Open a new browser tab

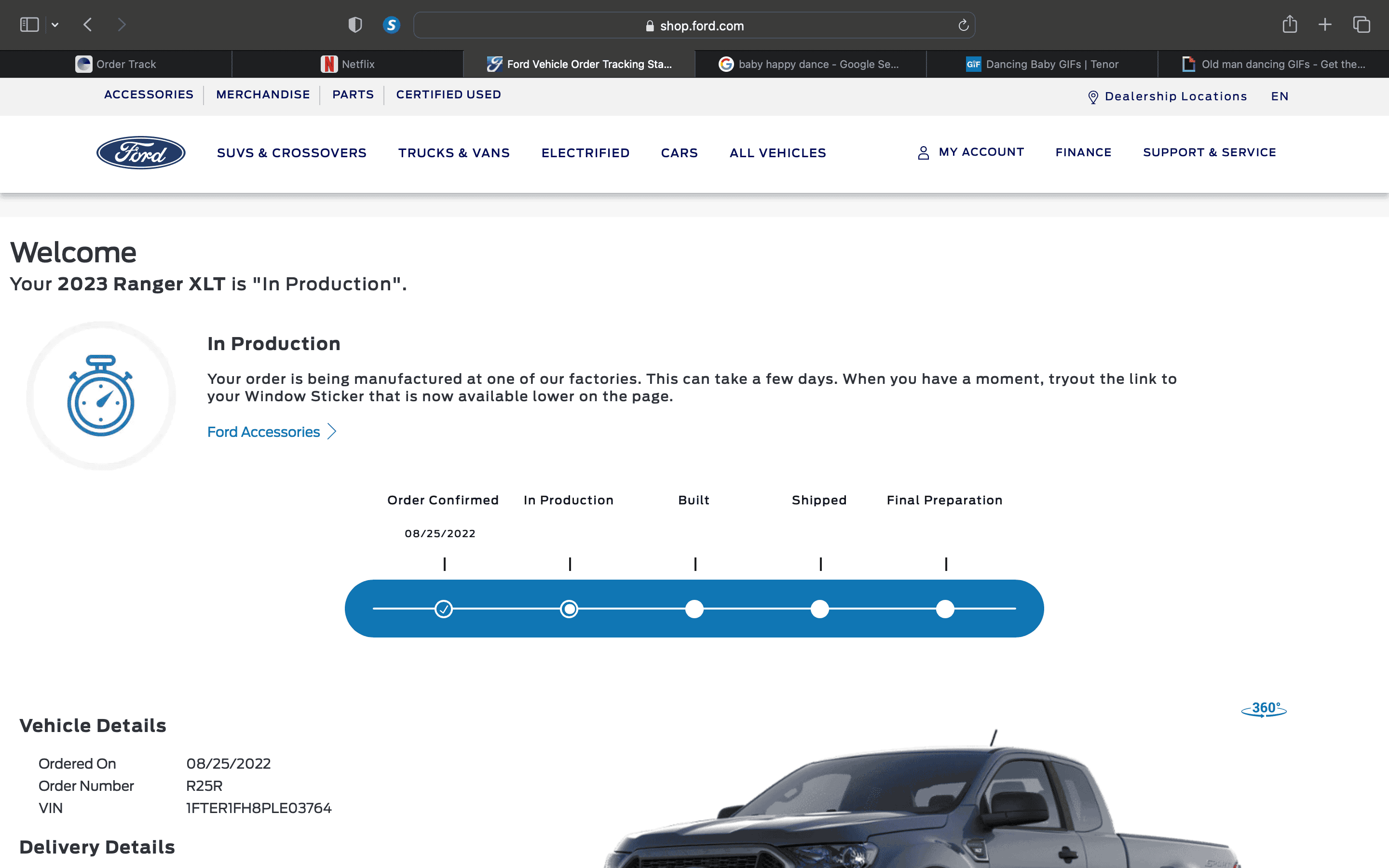(x=1325, y=25)
